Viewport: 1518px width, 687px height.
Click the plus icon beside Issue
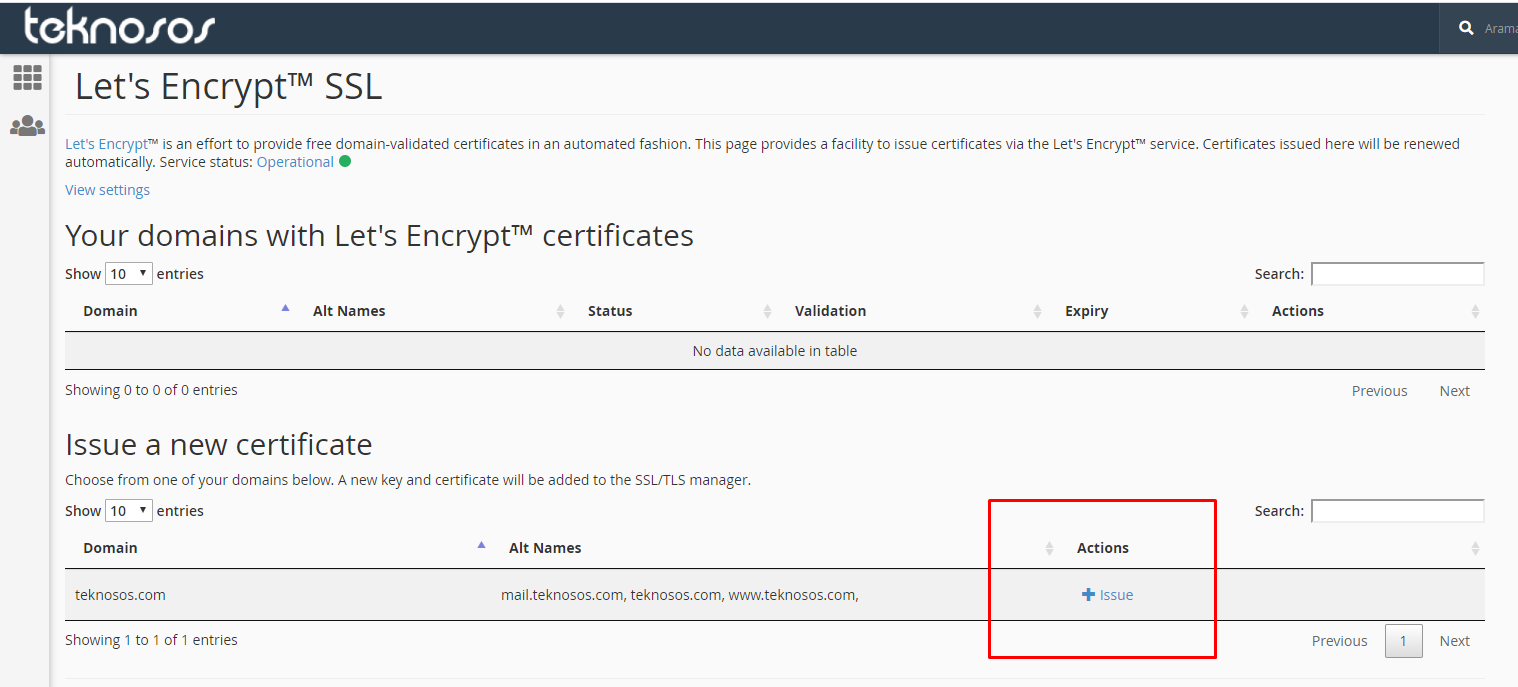pos(1088,595)
